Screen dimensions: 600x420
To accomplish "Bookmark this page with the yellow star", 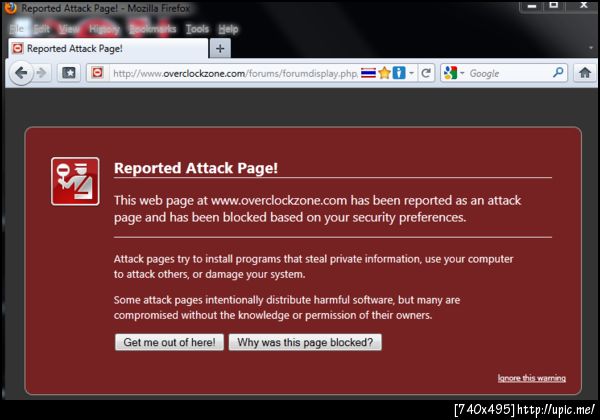I will (384, 73).
